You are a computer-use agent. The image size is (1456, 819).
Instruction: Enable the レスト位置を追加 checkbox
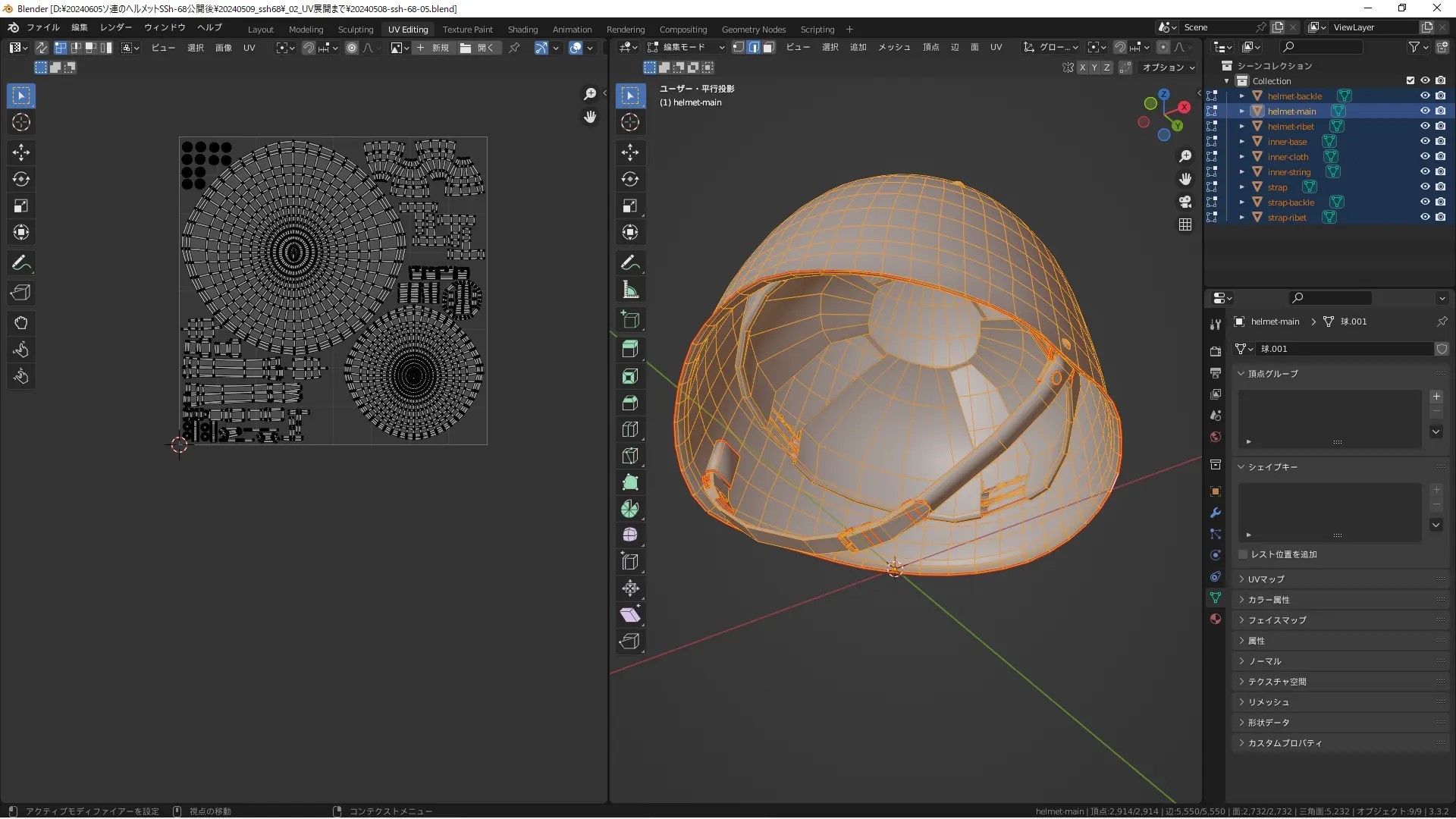[x=1243, y=554]
